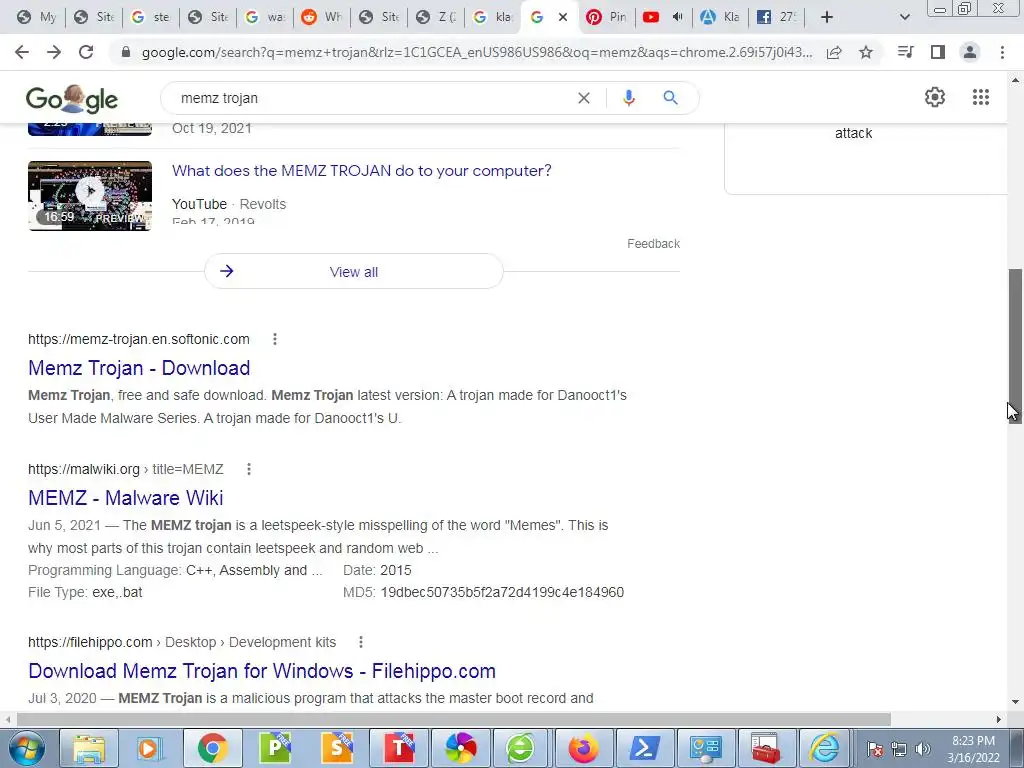
Task: Click the scroll-right arrow of horizontal scrollbar
Action: pyautogui.click(x=999, y=719)
